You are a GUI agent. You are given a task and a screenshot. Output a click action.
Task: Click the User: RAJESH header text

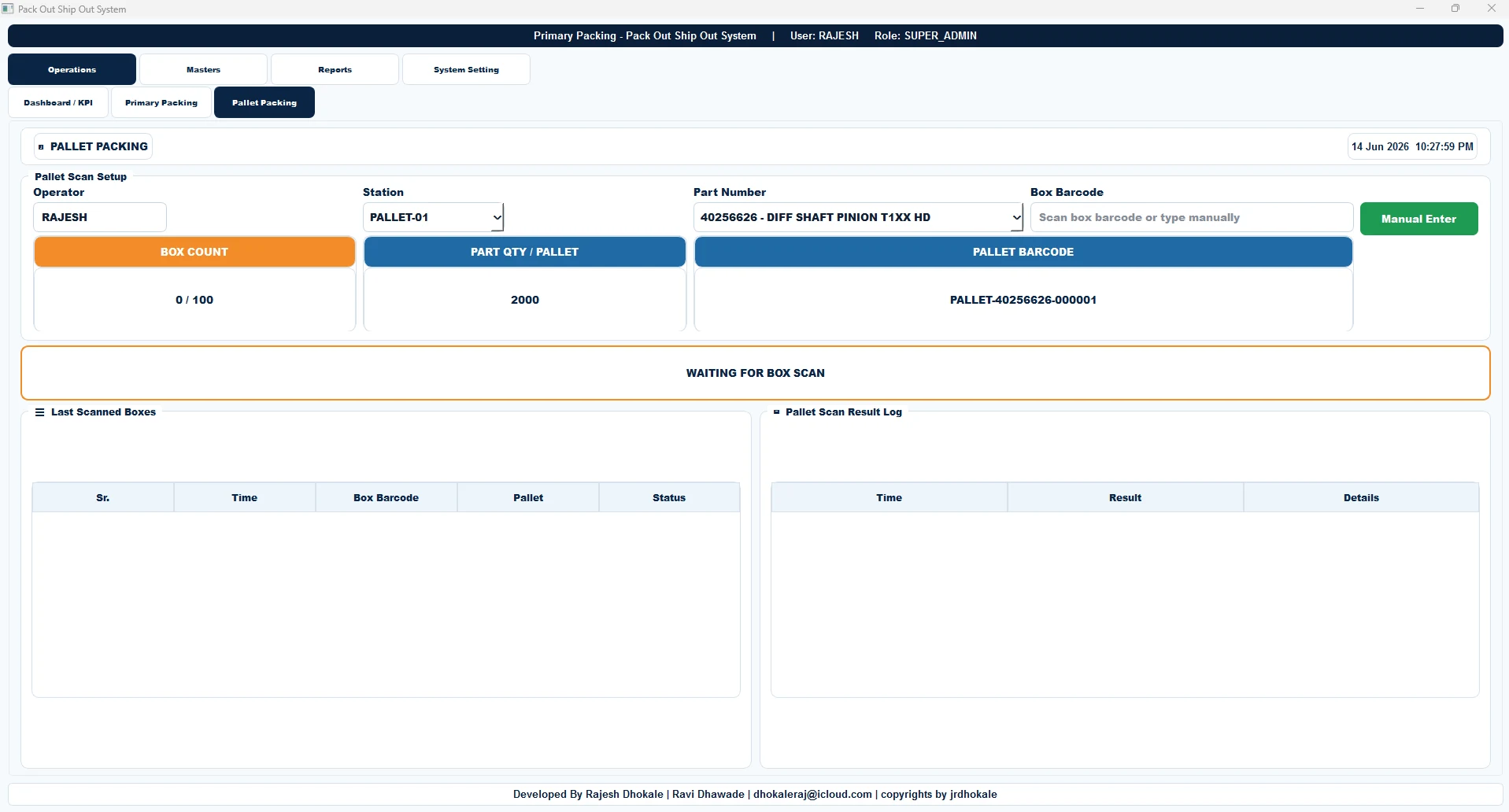pos(824,35)
